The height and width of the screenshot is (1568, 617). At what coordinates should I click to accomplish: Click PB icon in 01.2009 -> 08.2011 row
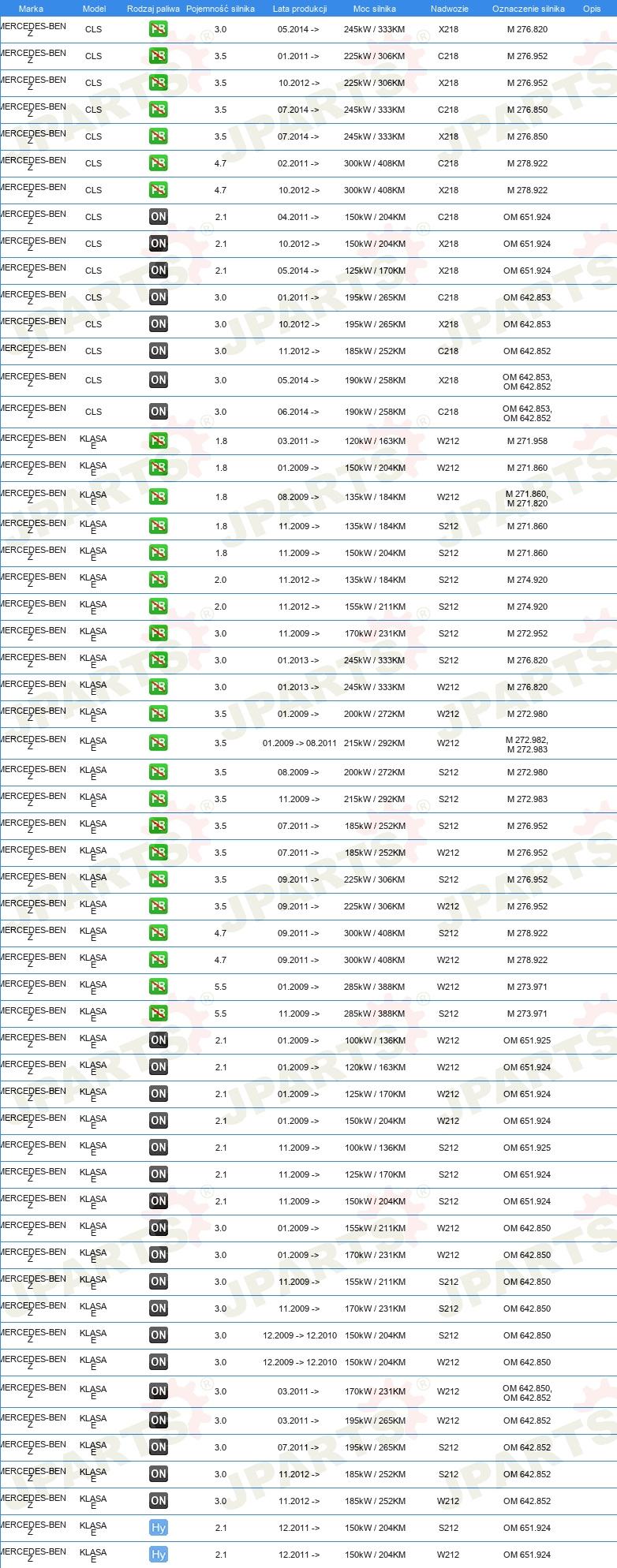[158, 743]
